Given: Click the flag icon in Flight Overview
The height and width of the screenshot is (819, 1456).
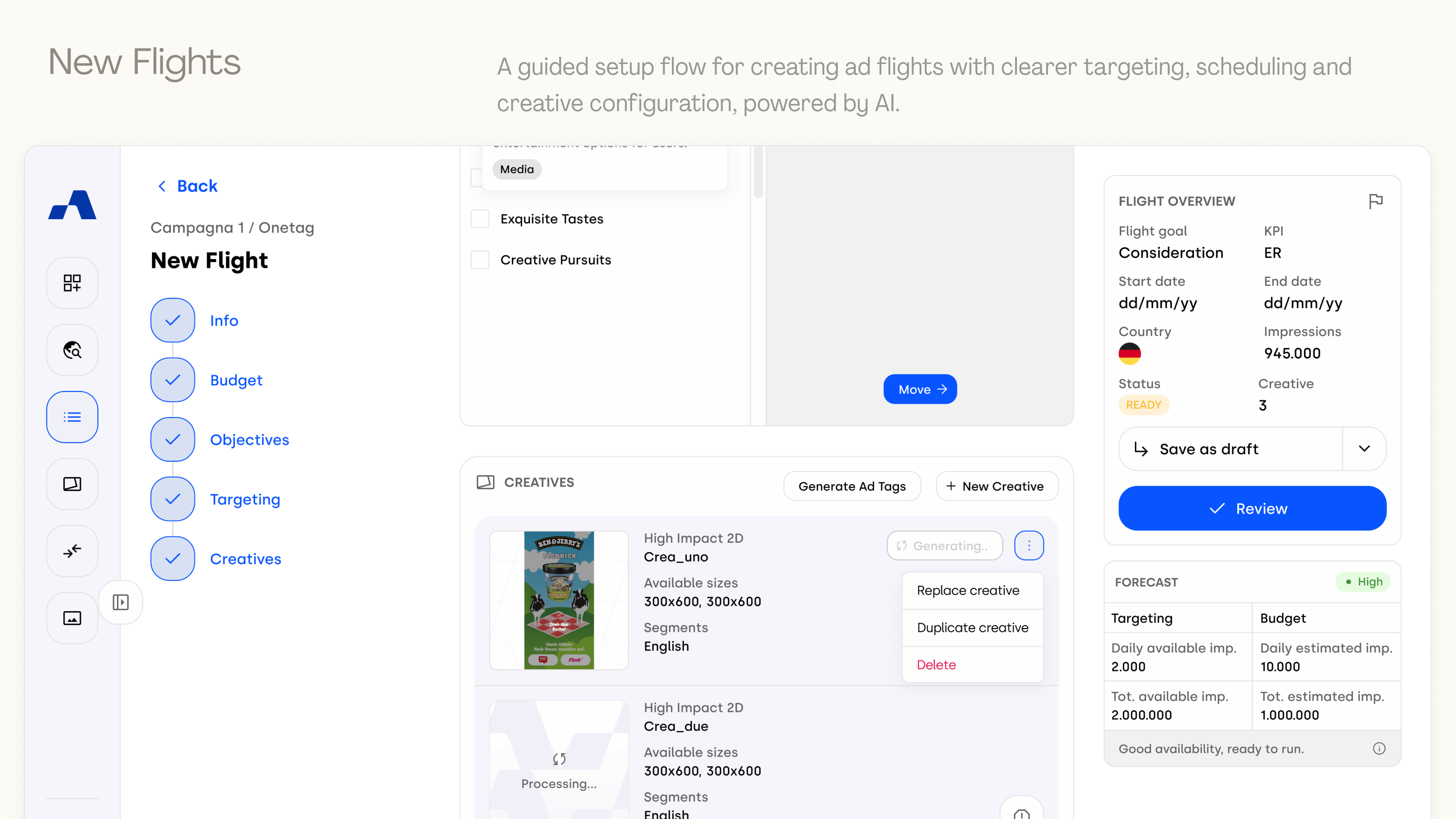Looking at the screenshot, I should pos(1376,201).
